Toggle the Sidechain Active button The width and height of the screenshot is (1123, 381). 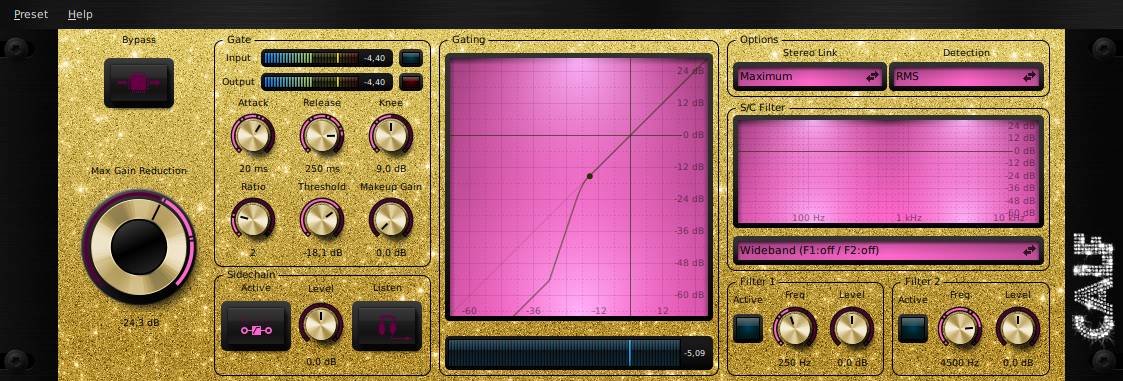pos(256,326)
